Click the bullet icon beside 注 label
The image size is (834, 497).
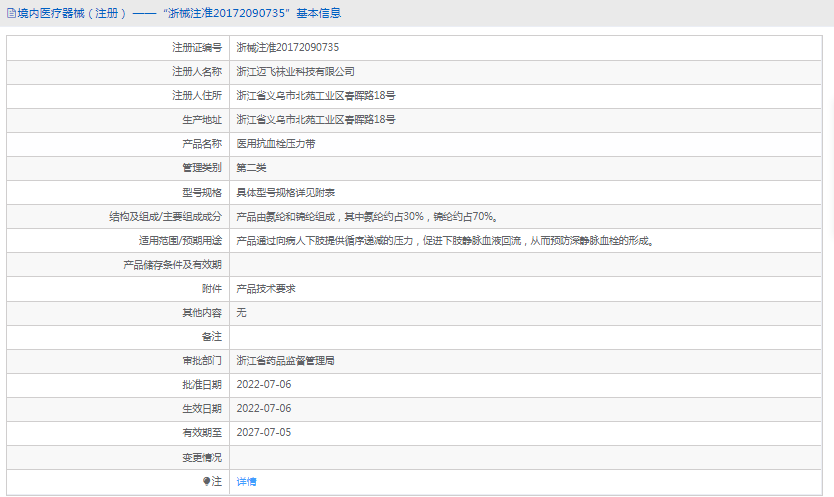[206, 481]
